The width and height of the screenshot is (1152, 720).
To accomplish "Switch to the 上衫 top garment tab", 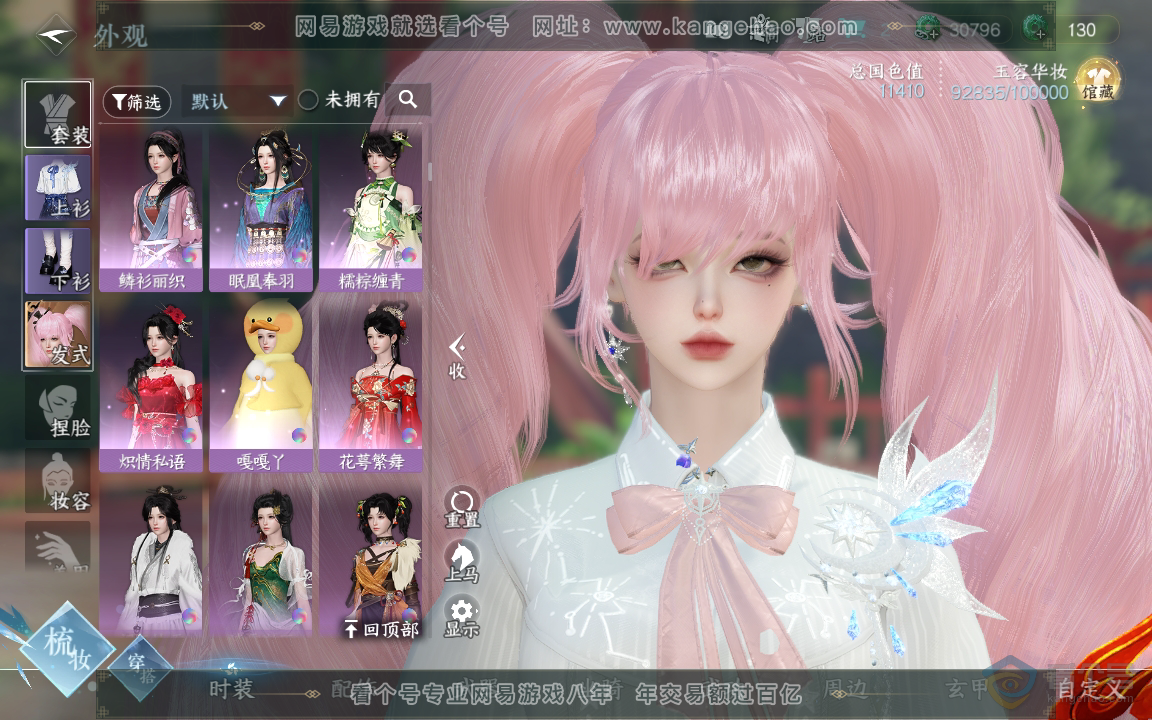I will tap(58, 188).
